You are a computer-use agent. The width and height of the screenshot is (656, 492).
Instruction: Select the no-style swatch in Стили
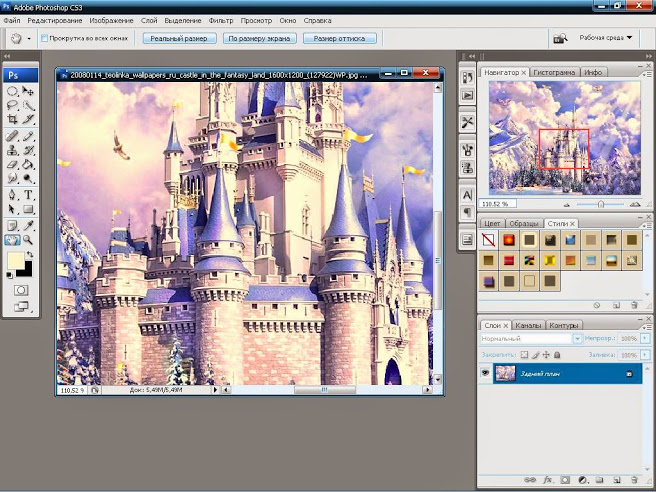tap(488, 240)
